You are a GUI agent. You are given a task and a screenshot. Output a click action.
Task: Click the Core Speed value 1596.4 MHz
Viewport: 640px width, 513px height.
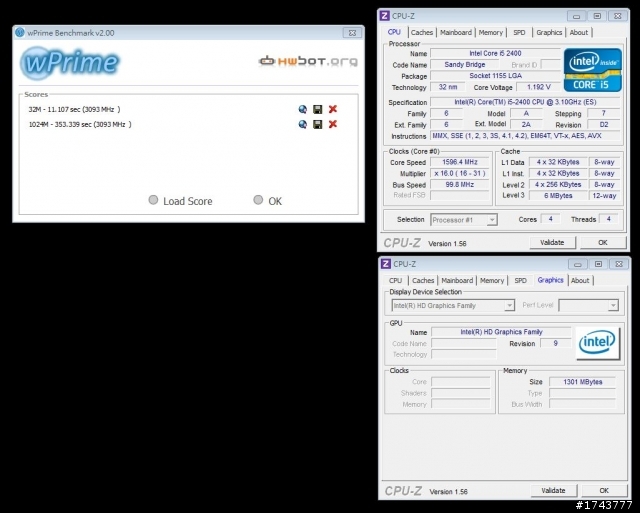pyautogui.click(x=460, y=162)
